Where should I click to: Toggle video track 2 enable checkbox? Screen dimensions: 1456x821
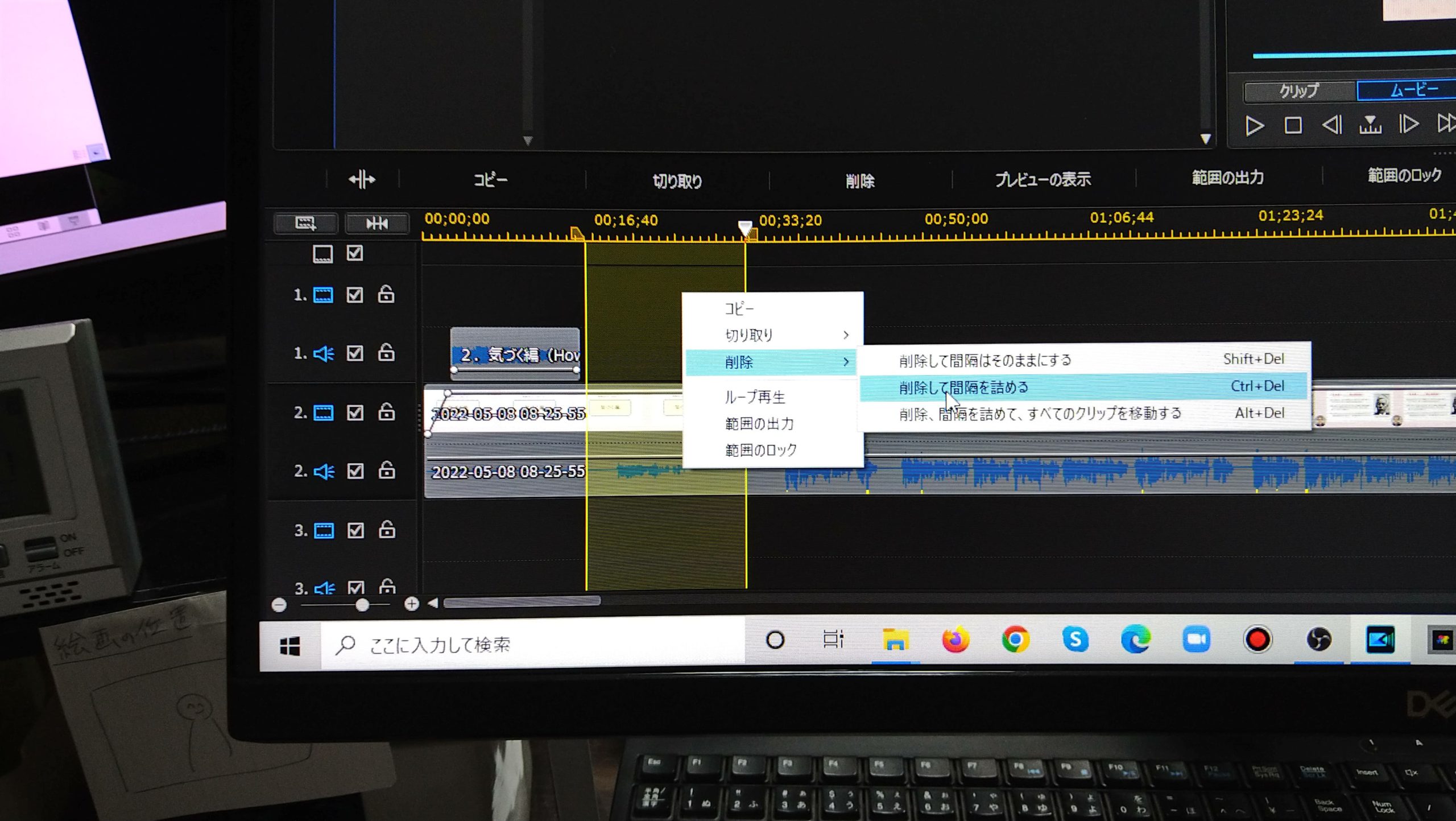pos(355,412)
